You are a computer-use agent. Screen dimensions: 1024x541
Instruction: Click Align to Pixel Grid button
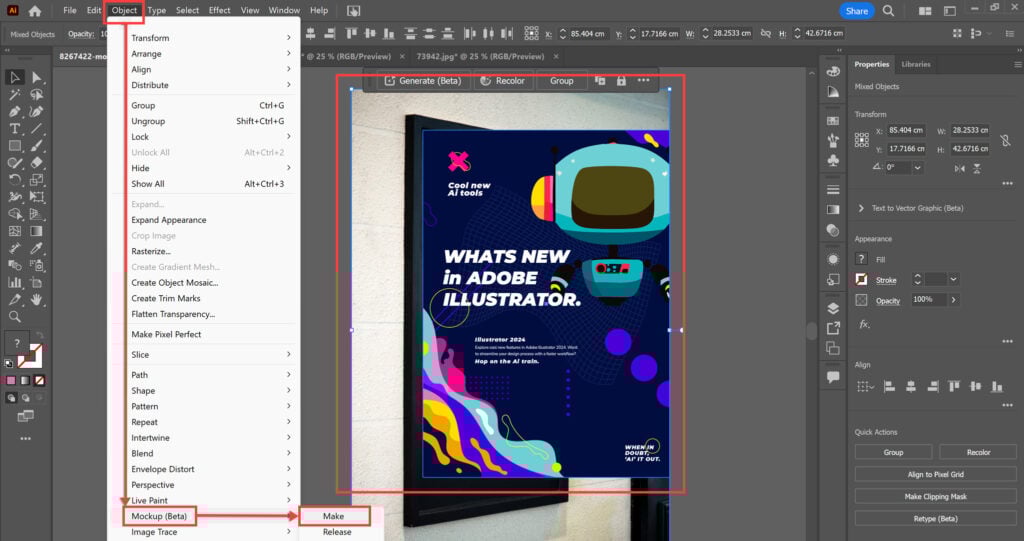click(935, 474)
